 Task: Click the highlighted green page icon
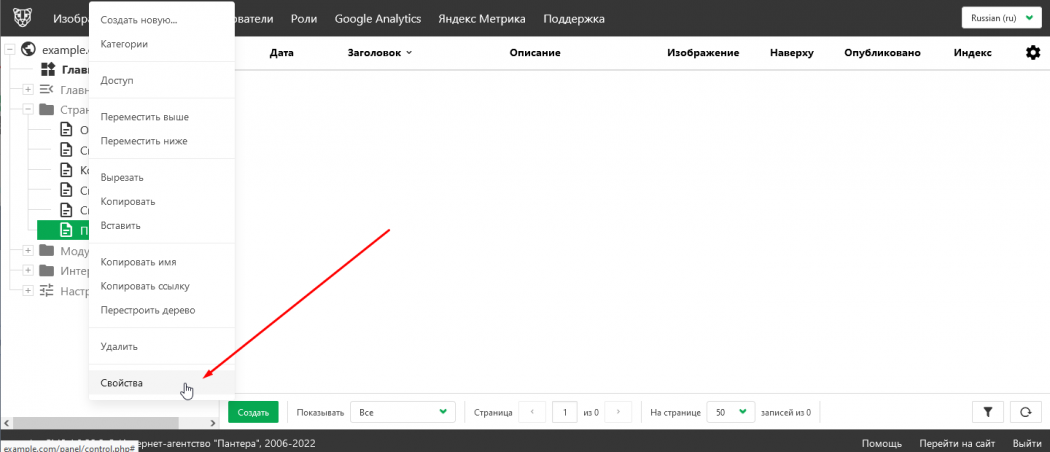[x=66, y=230]
